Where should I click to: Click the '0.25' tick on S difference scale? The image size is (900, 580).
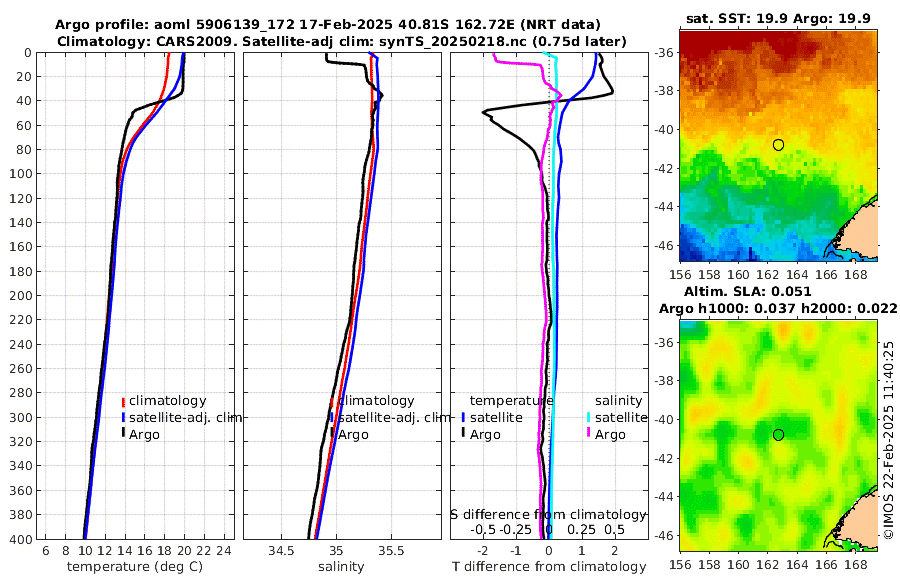click(x=582, y=529)
